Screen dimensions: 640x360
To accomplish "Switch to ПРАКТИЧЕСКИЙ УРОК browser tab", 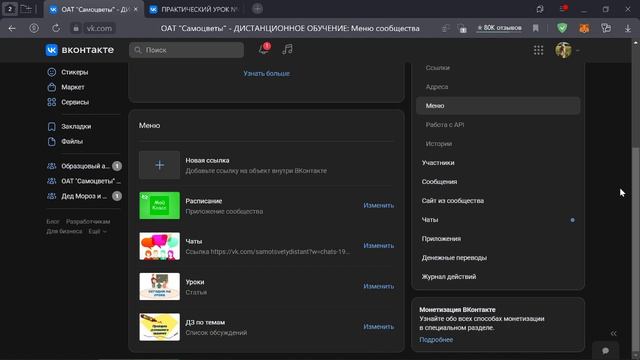I will [194, 9].
